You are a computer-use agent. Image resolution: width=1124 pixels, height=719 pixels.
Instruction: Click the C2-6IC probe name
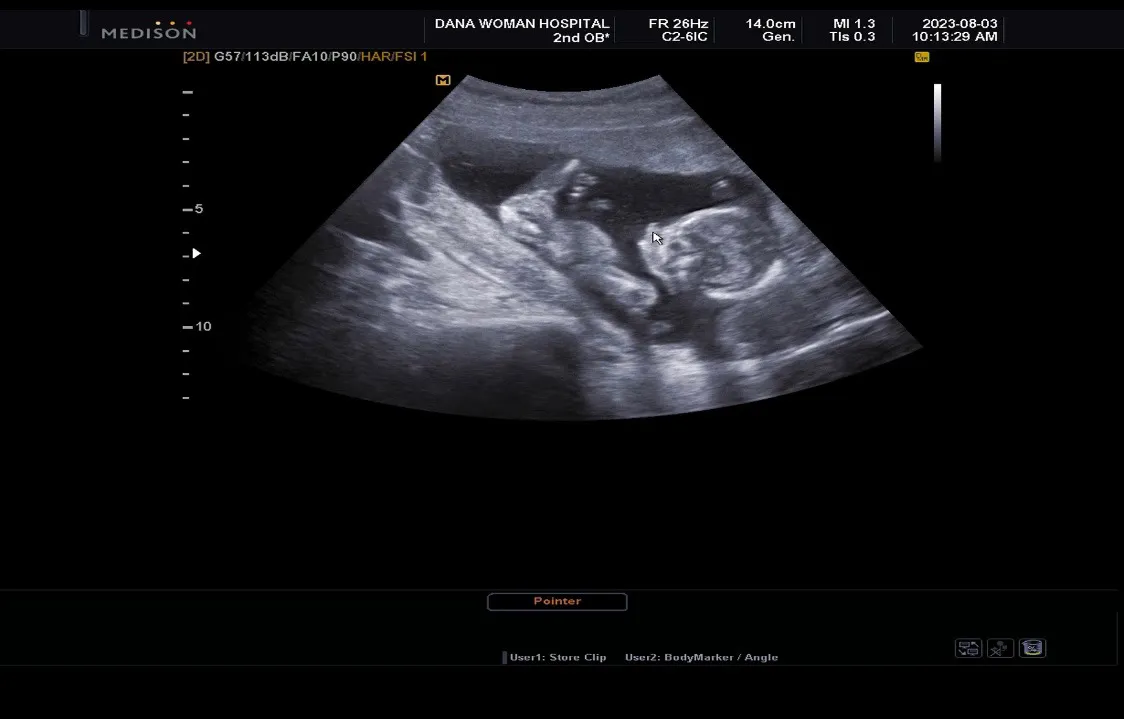click(x=685, y=37)
